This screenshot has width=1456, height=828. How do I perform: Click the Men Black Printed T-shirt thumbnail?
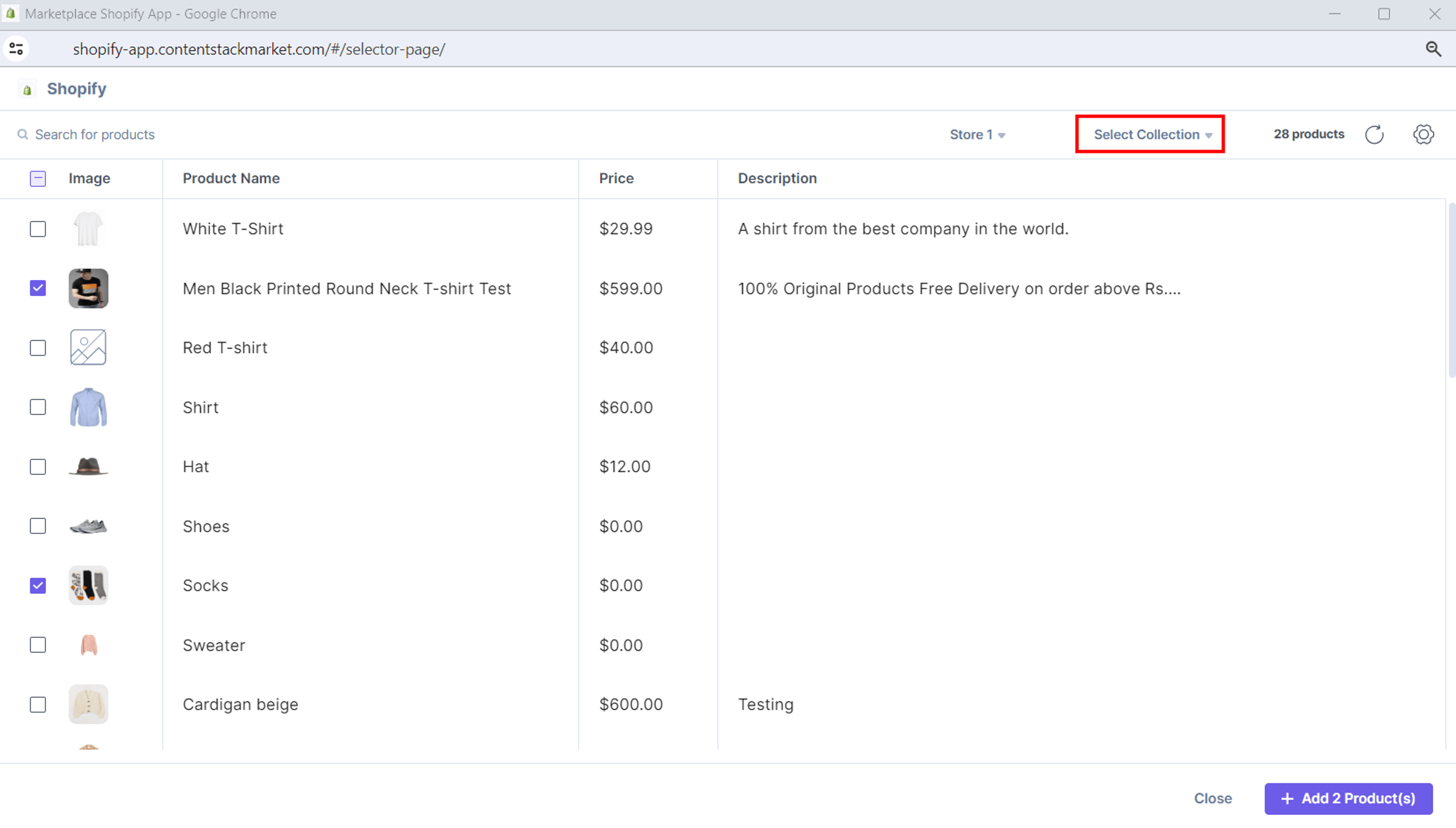pos(88,288)
